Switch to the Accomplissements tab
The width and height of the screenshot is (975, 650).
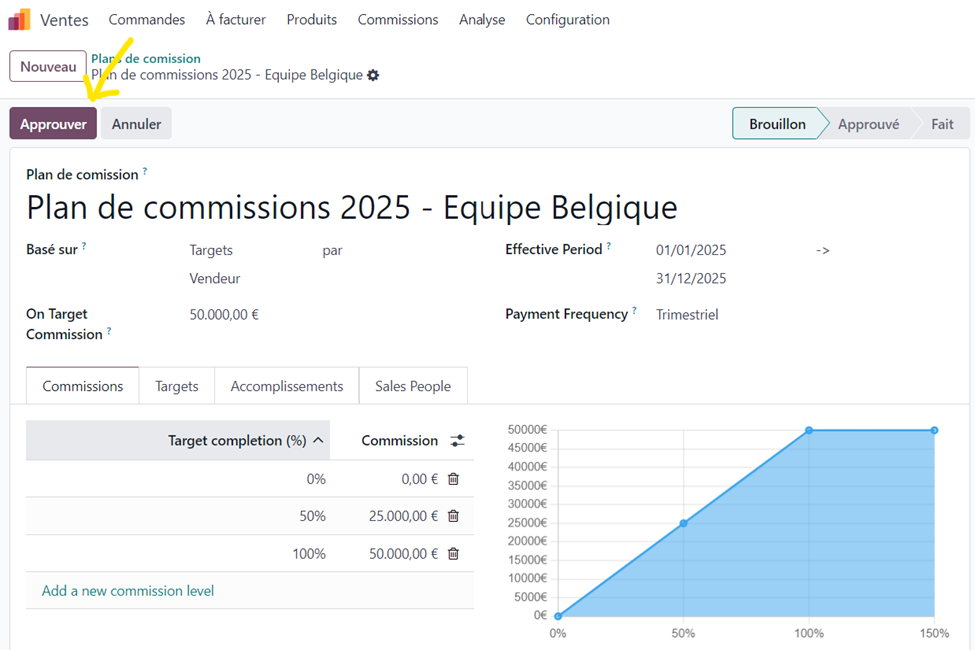(x=287, y=386)
